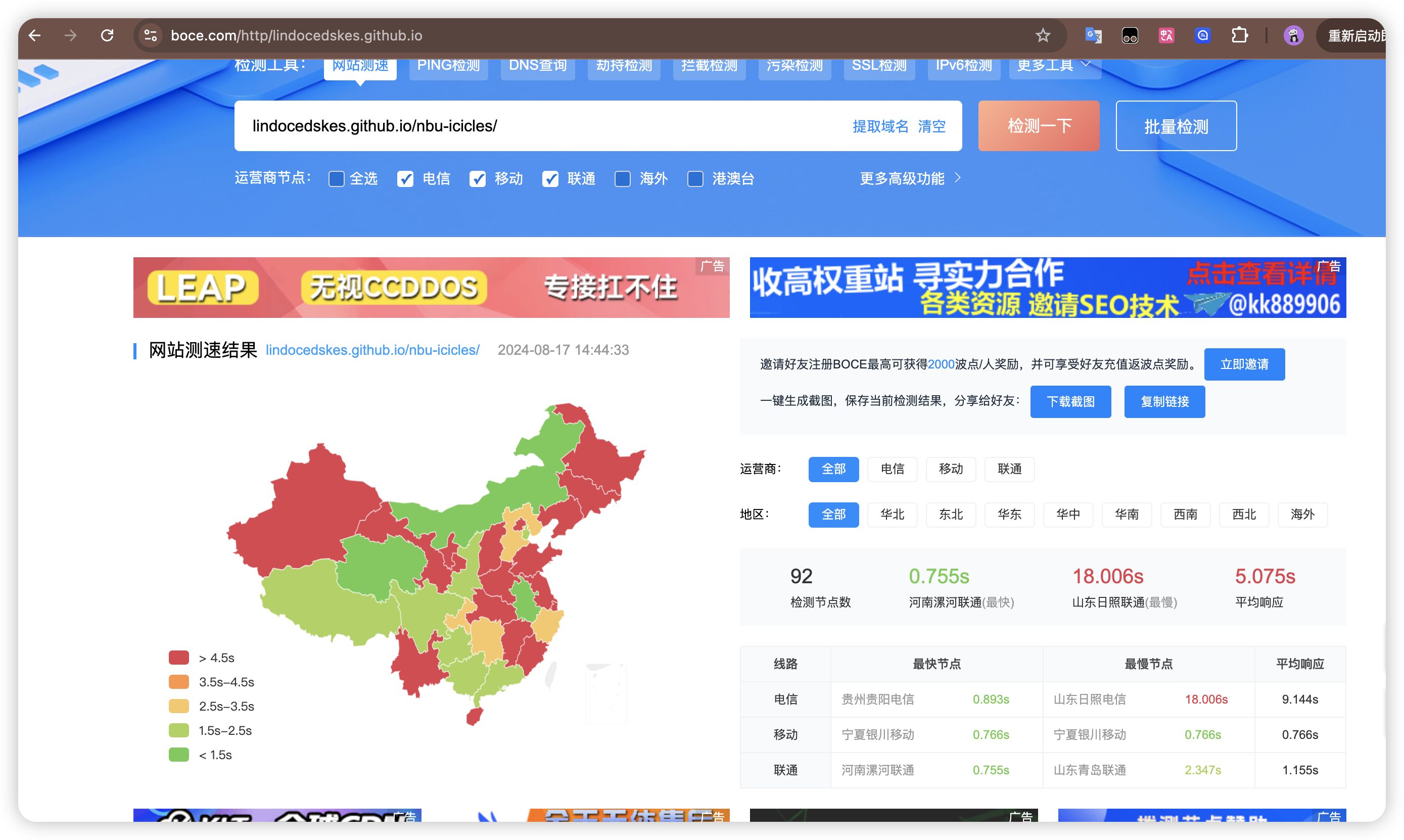Enable the 港澳台 node checkbox
Viewport: 1404px width, 840px height.
695,179
